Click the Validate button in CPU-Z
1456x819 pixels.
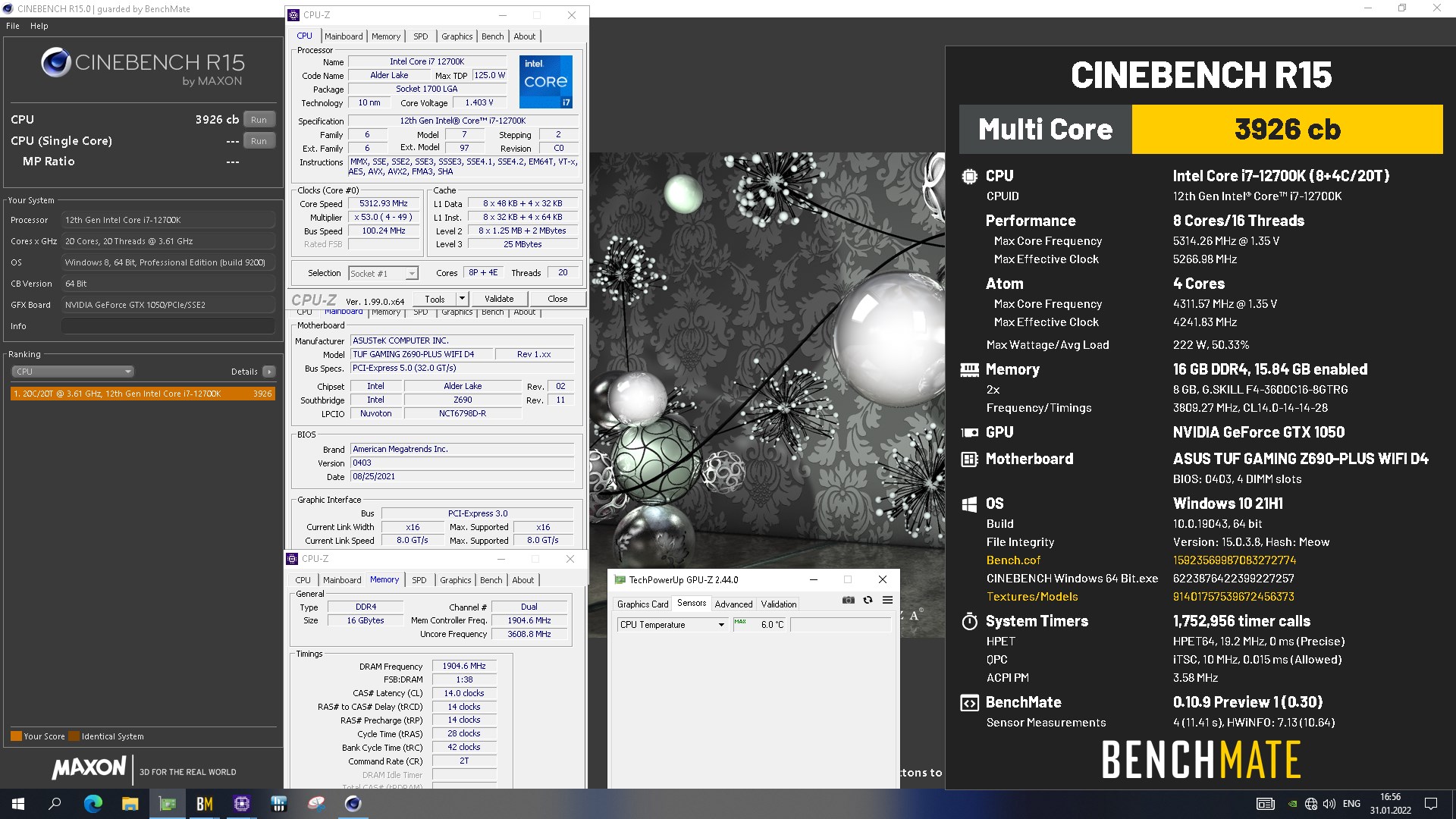(499, 299)
